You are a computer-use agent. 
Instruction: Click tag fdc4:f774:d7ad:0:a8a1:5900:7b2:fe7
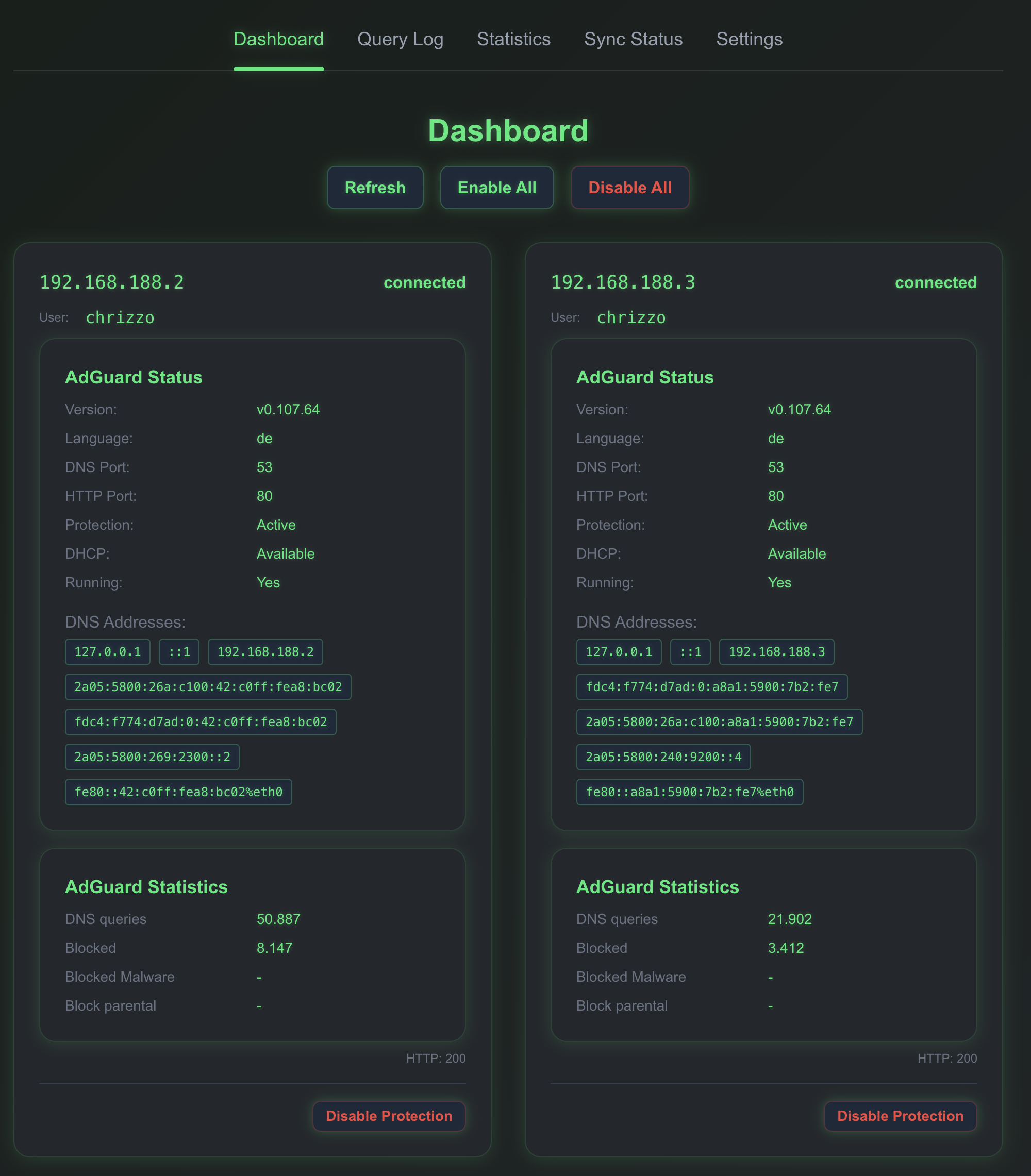click(x=712, y=686)
